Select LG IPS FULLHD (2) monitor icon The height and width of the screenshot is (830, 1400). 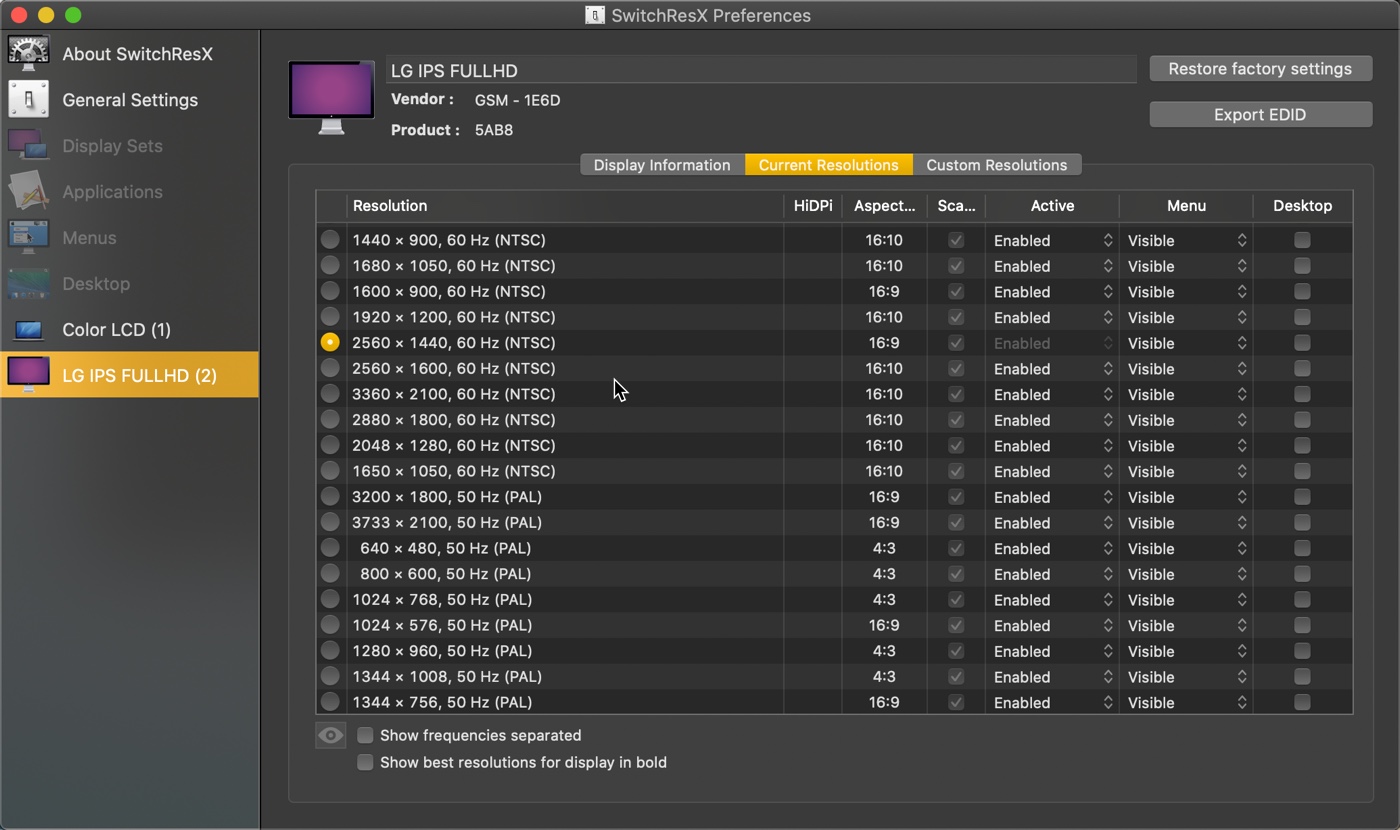click(x=29, y=375)
